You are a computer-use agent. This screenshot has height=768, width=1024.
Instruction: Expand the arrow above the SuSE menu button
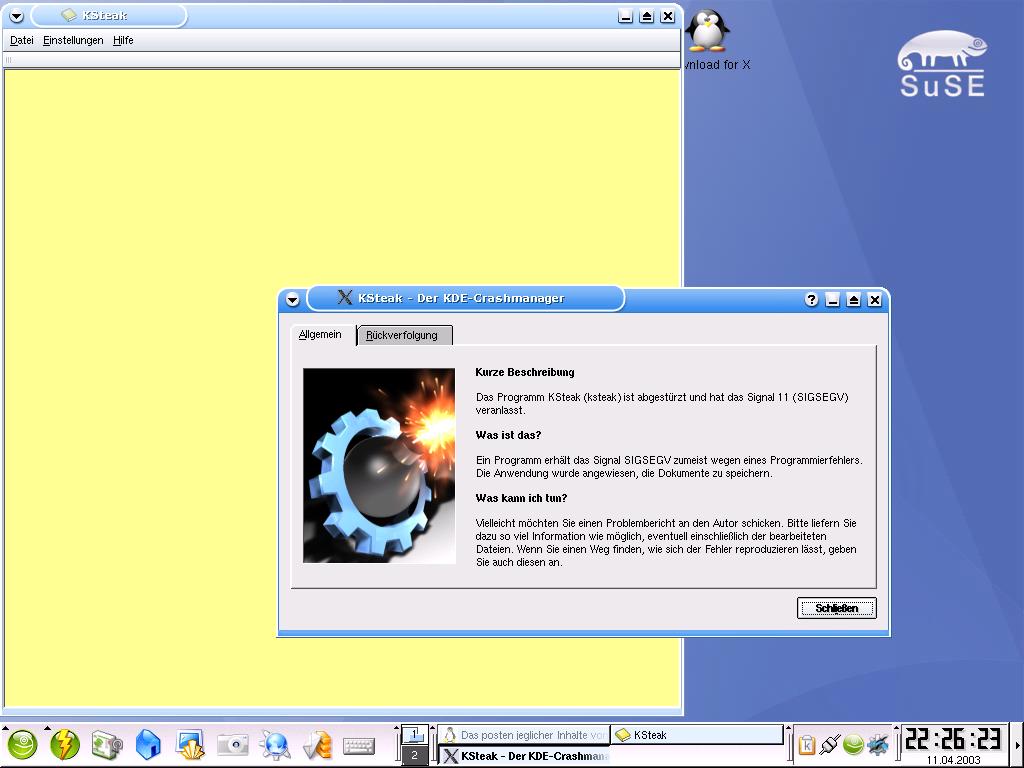tap(5, 727)
